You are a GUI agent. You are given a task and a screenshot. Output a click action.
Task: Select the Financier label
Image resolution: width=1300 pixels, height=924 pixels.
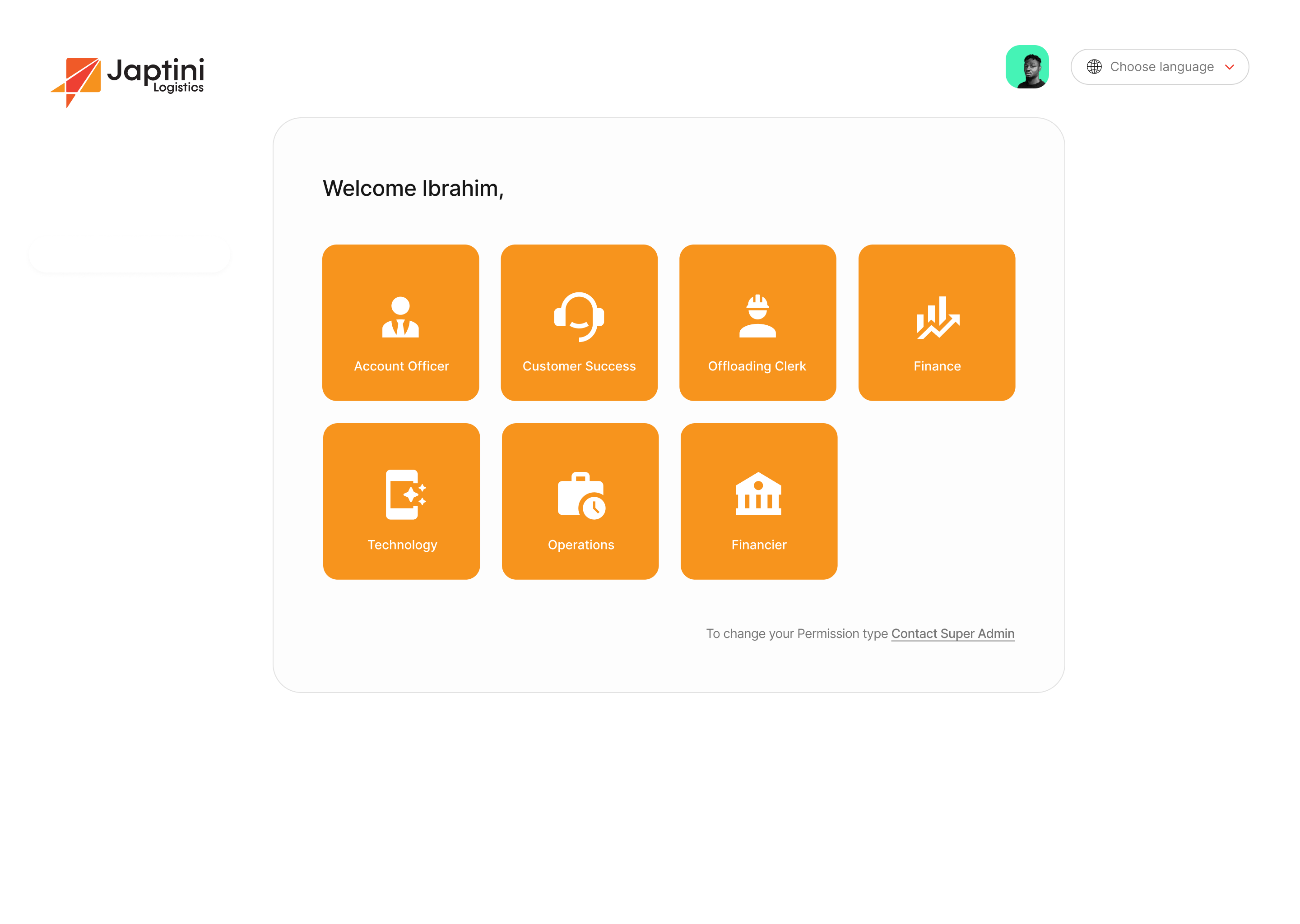(759, 545)
